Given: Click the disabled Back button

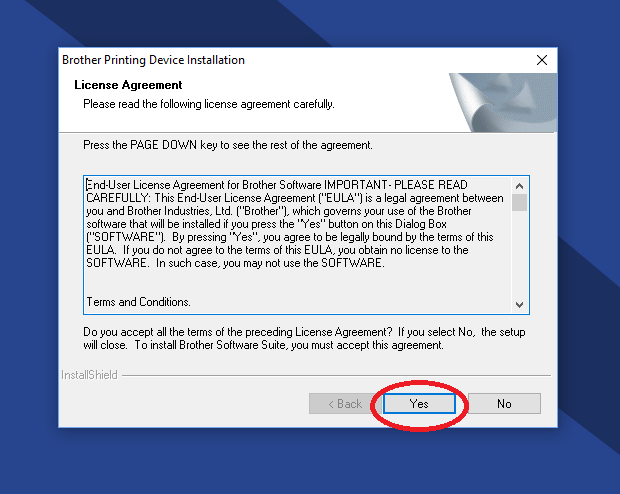Looking at the screenshot, I should click(345, 403).
